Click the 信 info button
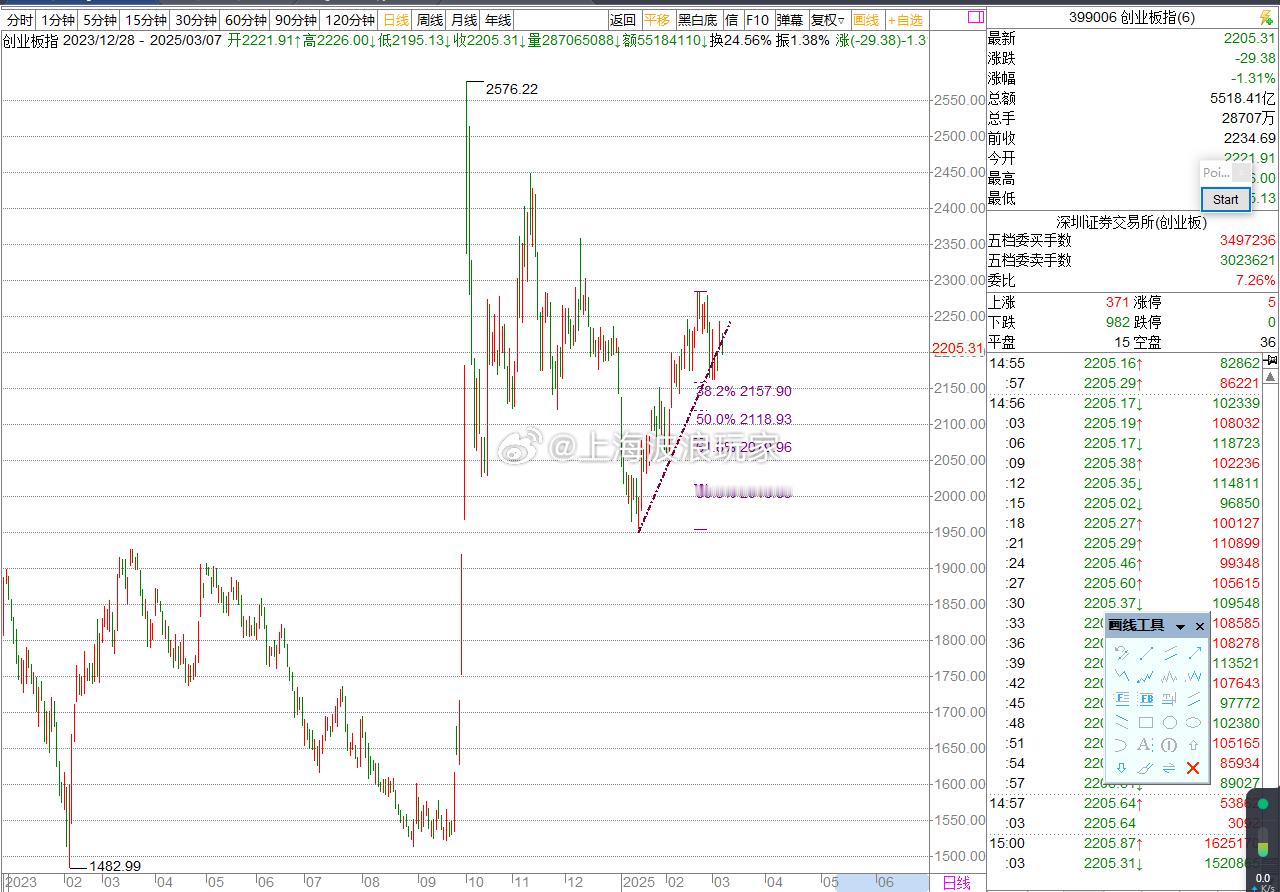 (732, 20)
